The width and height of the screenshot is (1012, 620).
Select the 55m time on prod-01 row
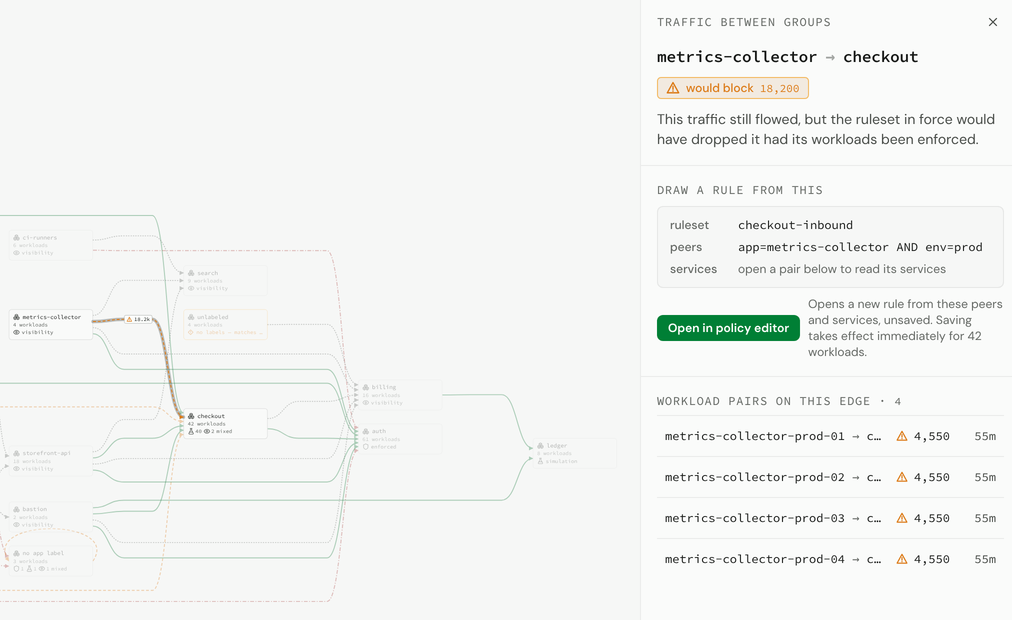985,436
